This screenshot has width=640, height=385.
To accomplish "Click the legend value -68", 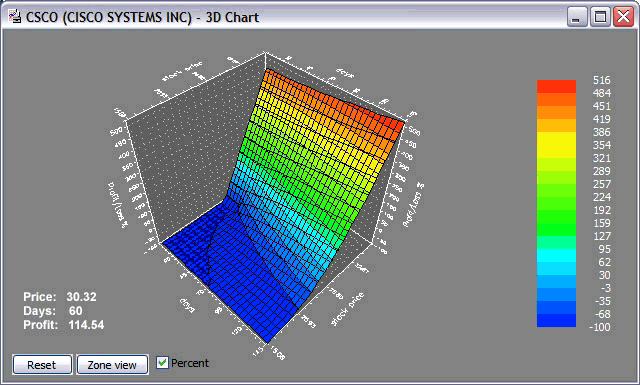I will pyautogui.click(x=602, y=314).
